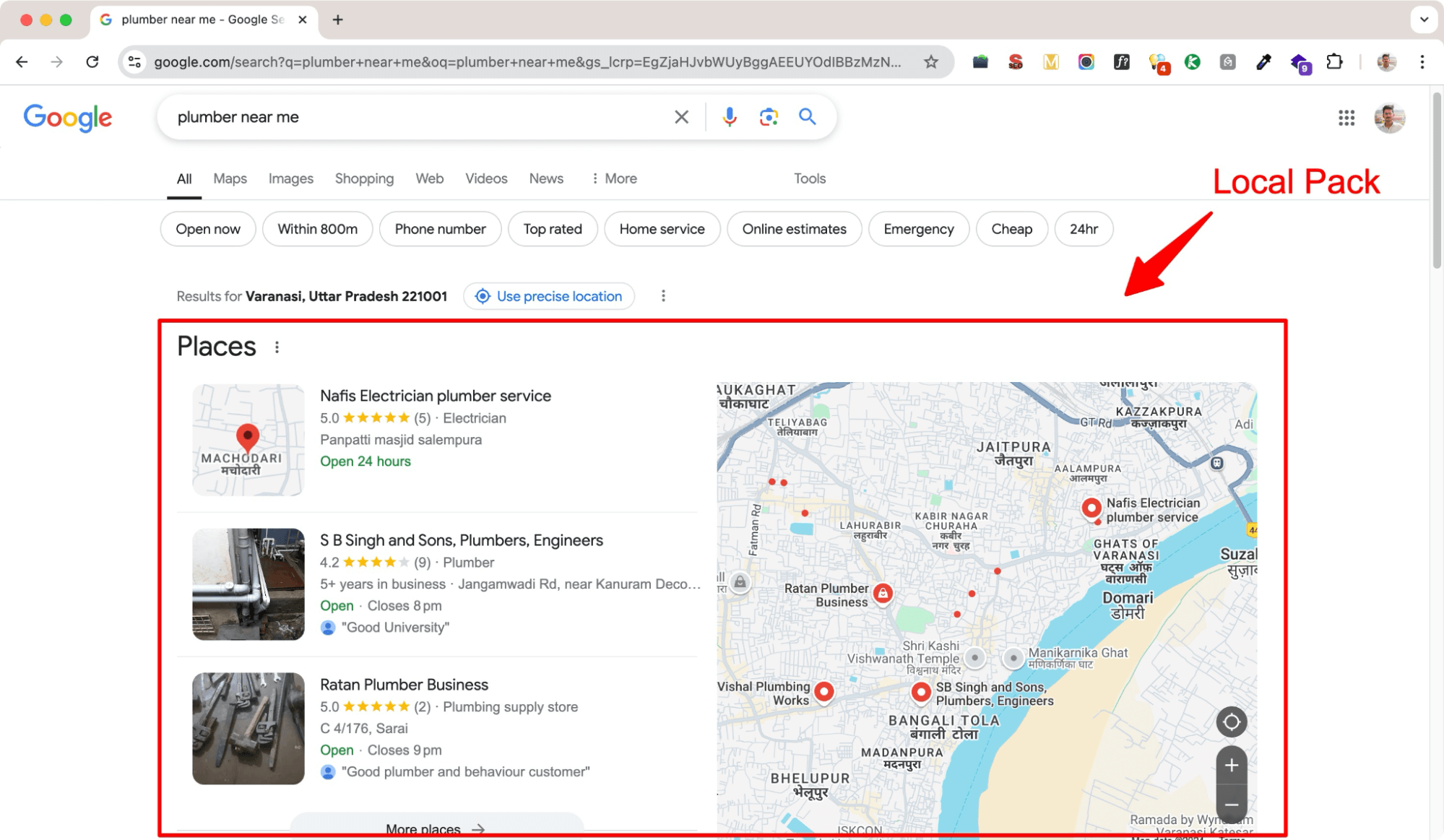Open Ratan Plumber tools photo thumbnail

click(x=248, y=729)
